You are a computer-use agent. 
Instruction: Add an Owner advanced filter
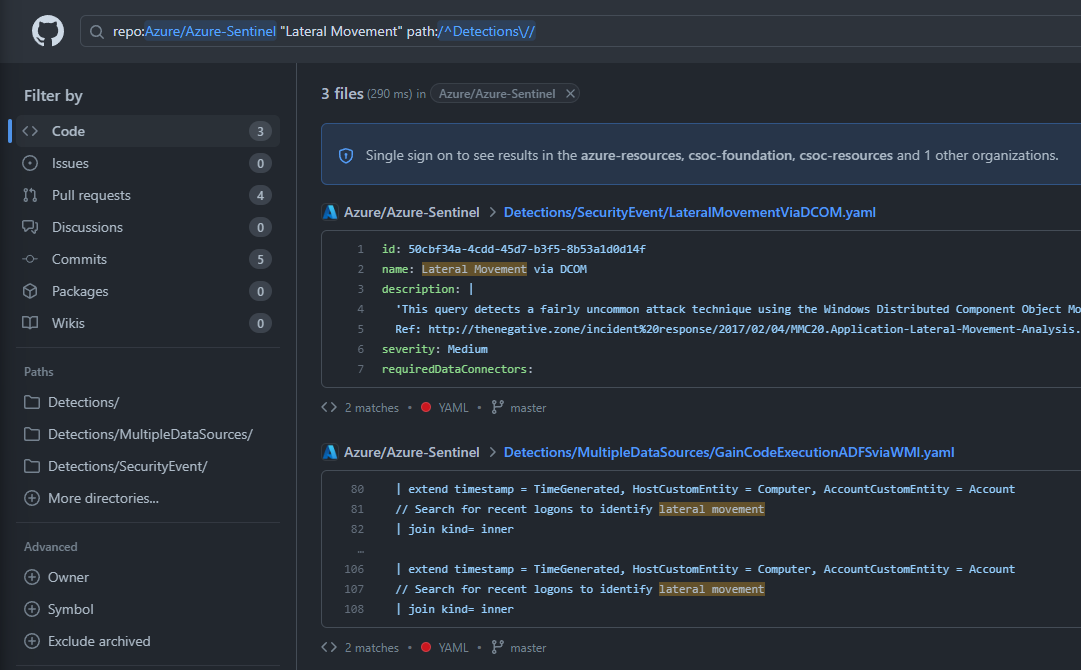[x=56, y=577]
